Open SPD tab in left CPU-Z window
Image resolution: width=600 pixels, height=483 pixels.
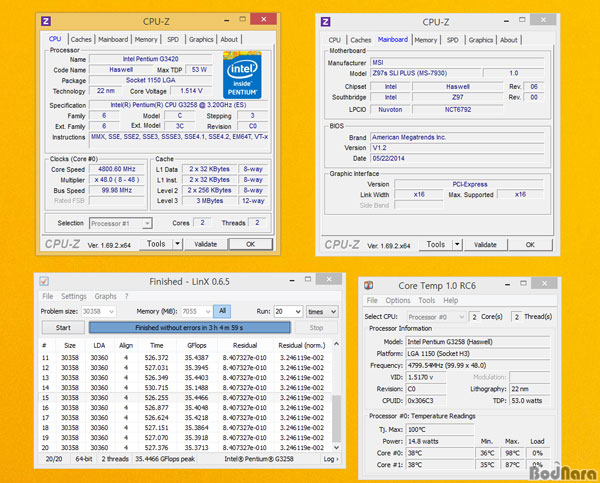pyautogui.click(x=173, y=39)
